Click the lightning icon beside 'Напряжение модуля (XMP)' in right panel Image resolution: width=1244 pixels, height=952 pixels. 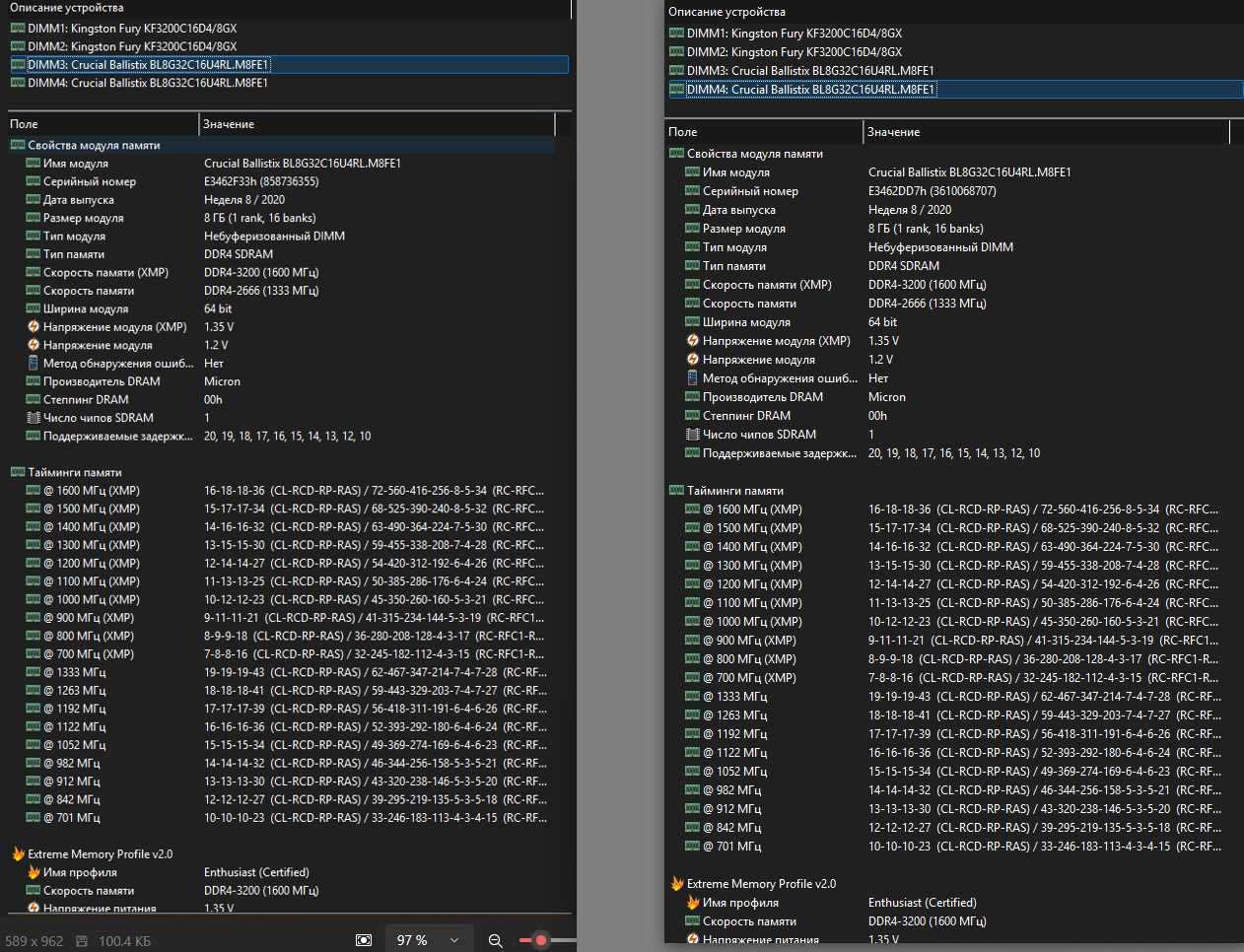pos(693,341)
